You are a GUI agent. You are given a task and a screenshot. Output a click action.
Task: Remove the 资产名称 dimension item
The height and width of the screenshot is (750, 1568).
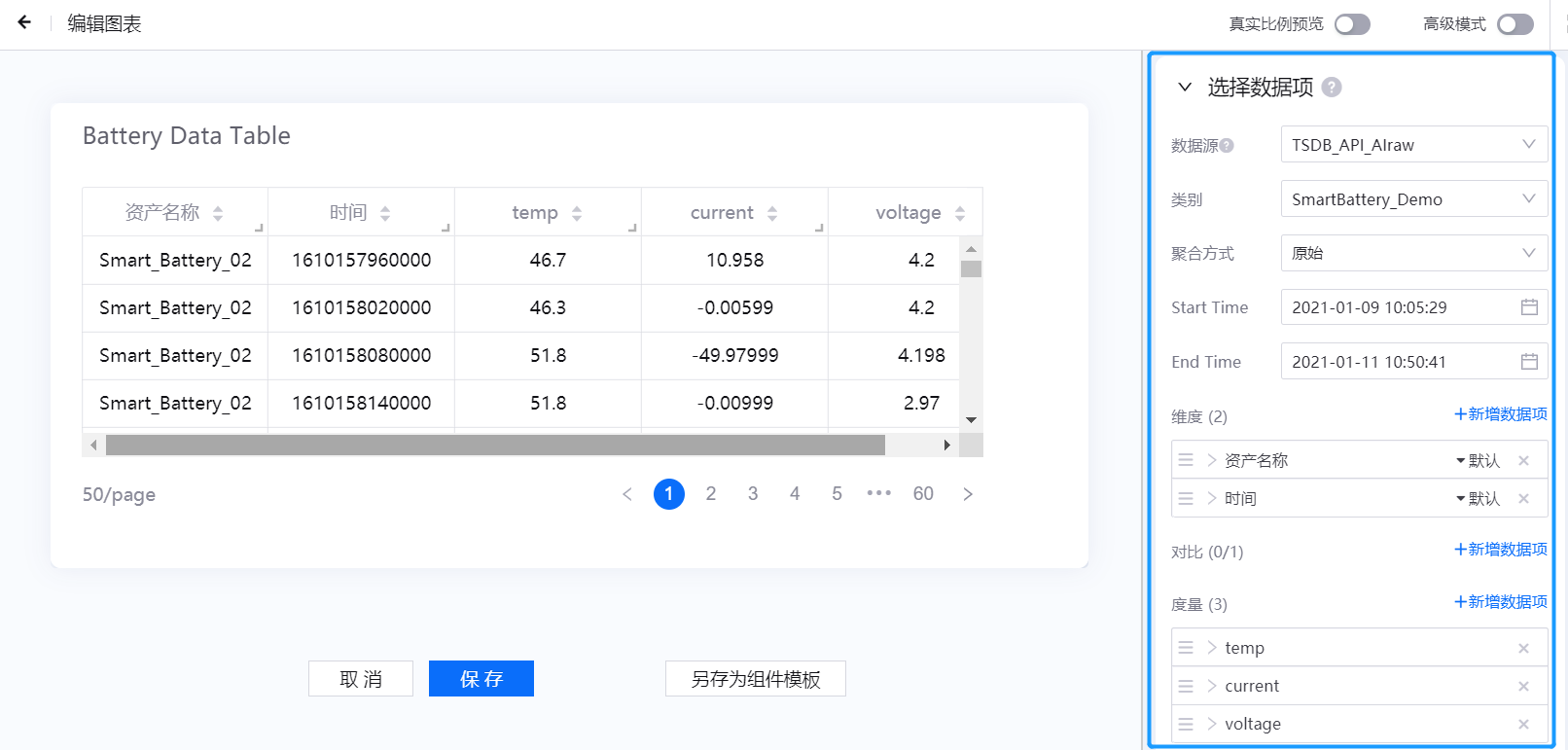coord(1523,461)
